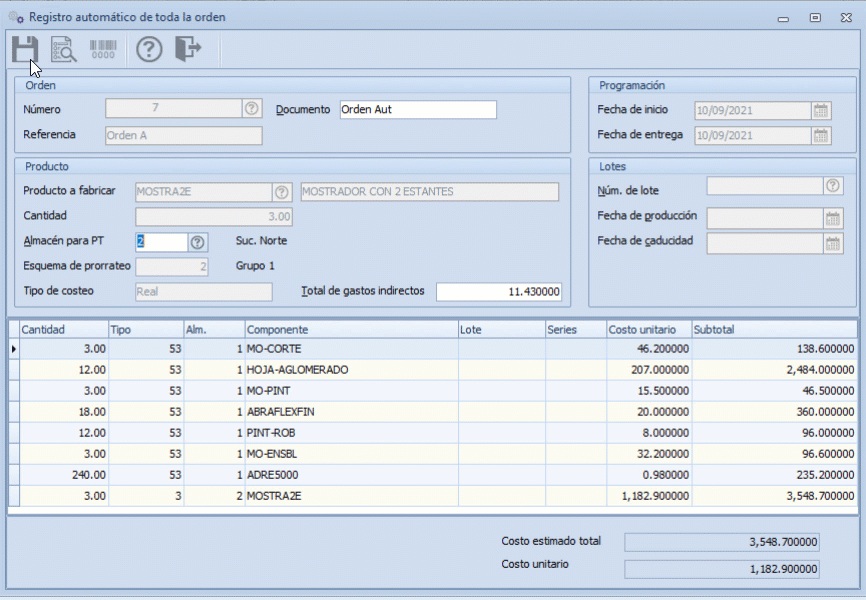Image resolution: width=866 pixels, height=600 pixels.
Task: Click the barcode toolbar icon
Action: (103, 49)
